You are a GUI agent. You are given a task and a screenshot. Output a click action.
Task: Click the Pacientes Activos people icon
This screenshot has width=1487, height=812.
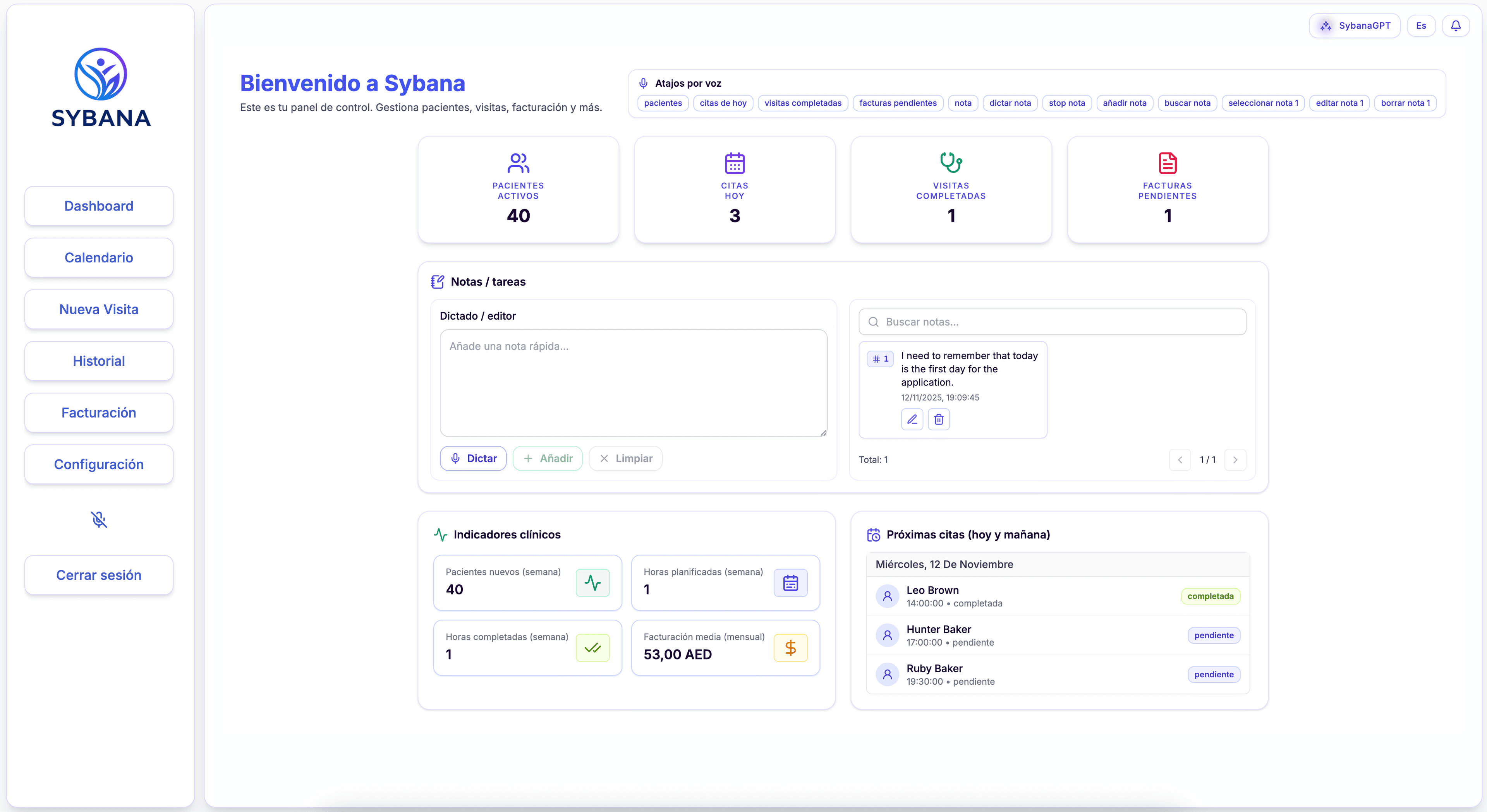(518, 163)
